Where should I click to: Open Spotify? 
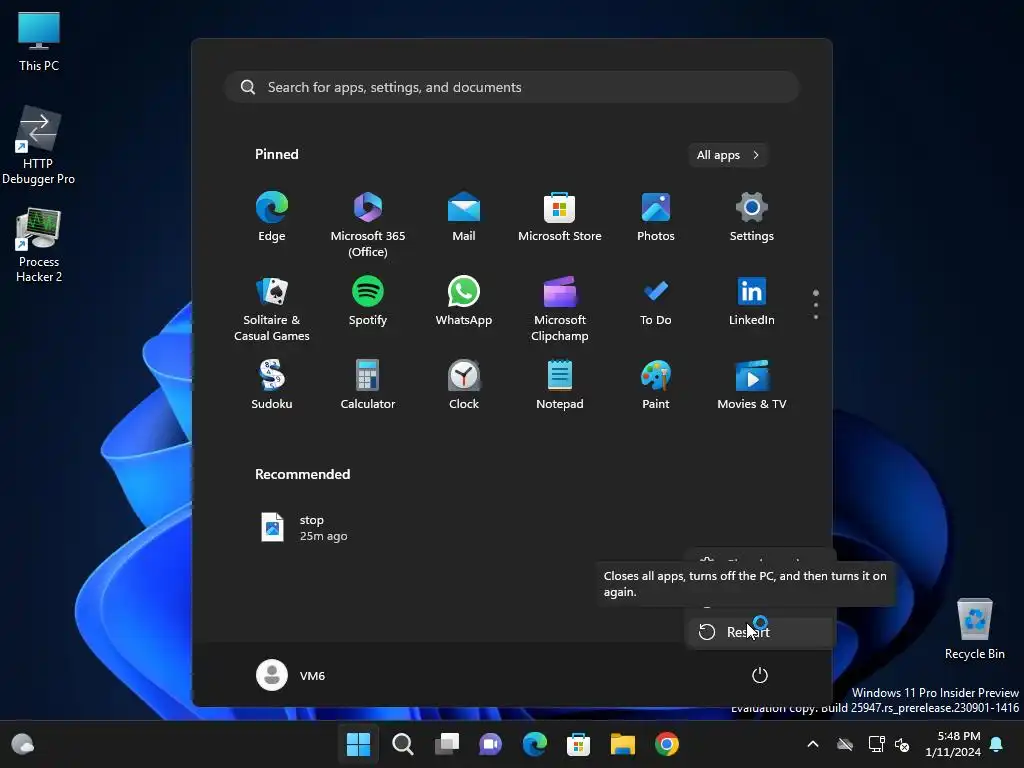point(368,301)
